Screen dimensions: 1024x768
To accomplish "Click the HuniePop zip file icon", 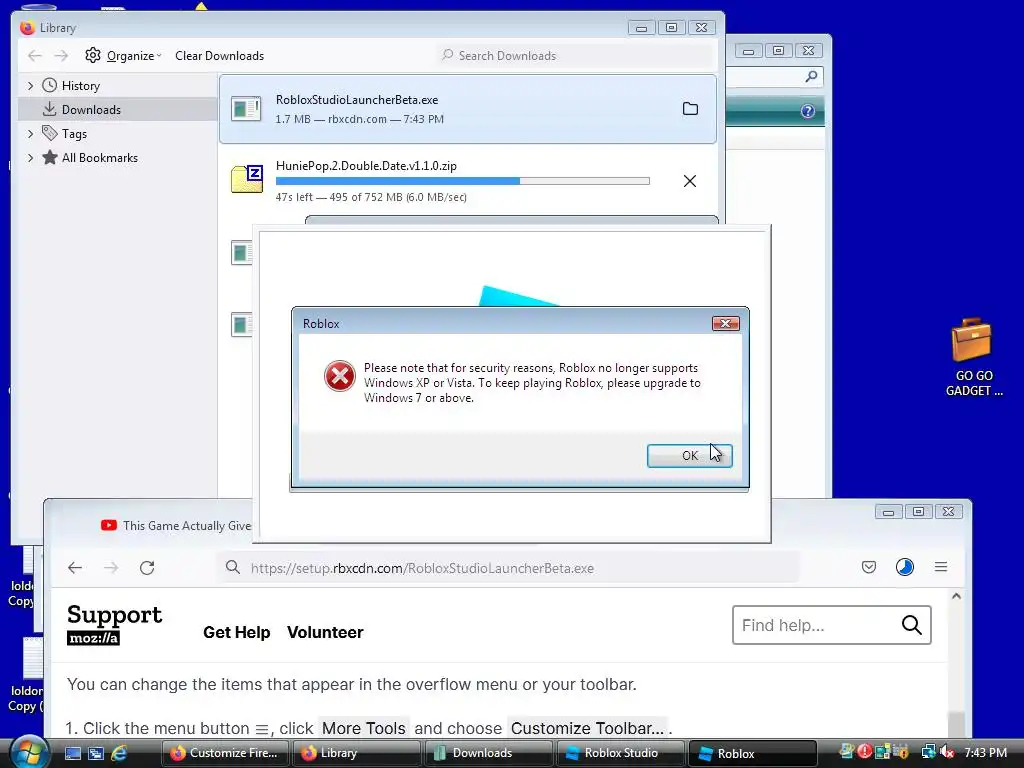I will [247, 179].
